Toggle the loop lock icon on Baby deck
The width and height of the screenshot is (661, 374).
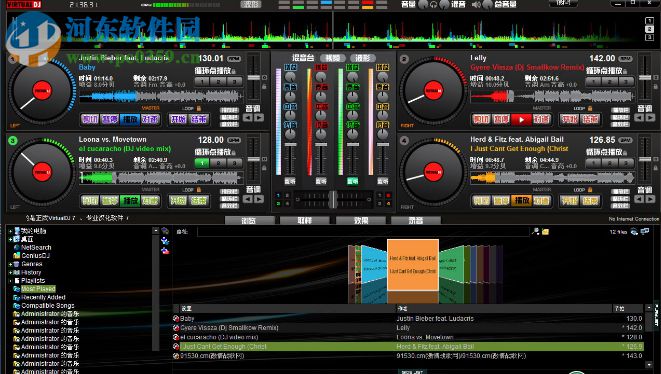click(x=199, y=108)
